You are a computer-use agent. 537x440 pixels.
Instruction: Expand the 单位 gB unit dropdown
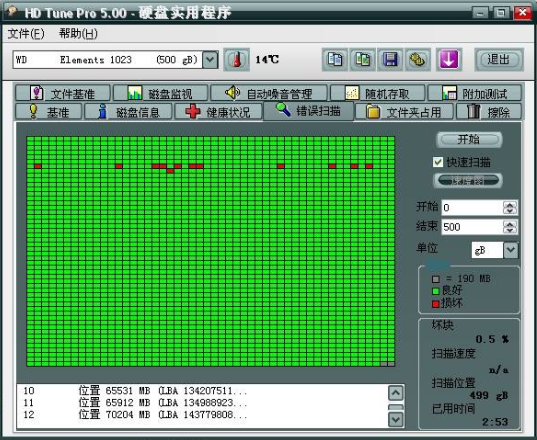pos(511,250)
